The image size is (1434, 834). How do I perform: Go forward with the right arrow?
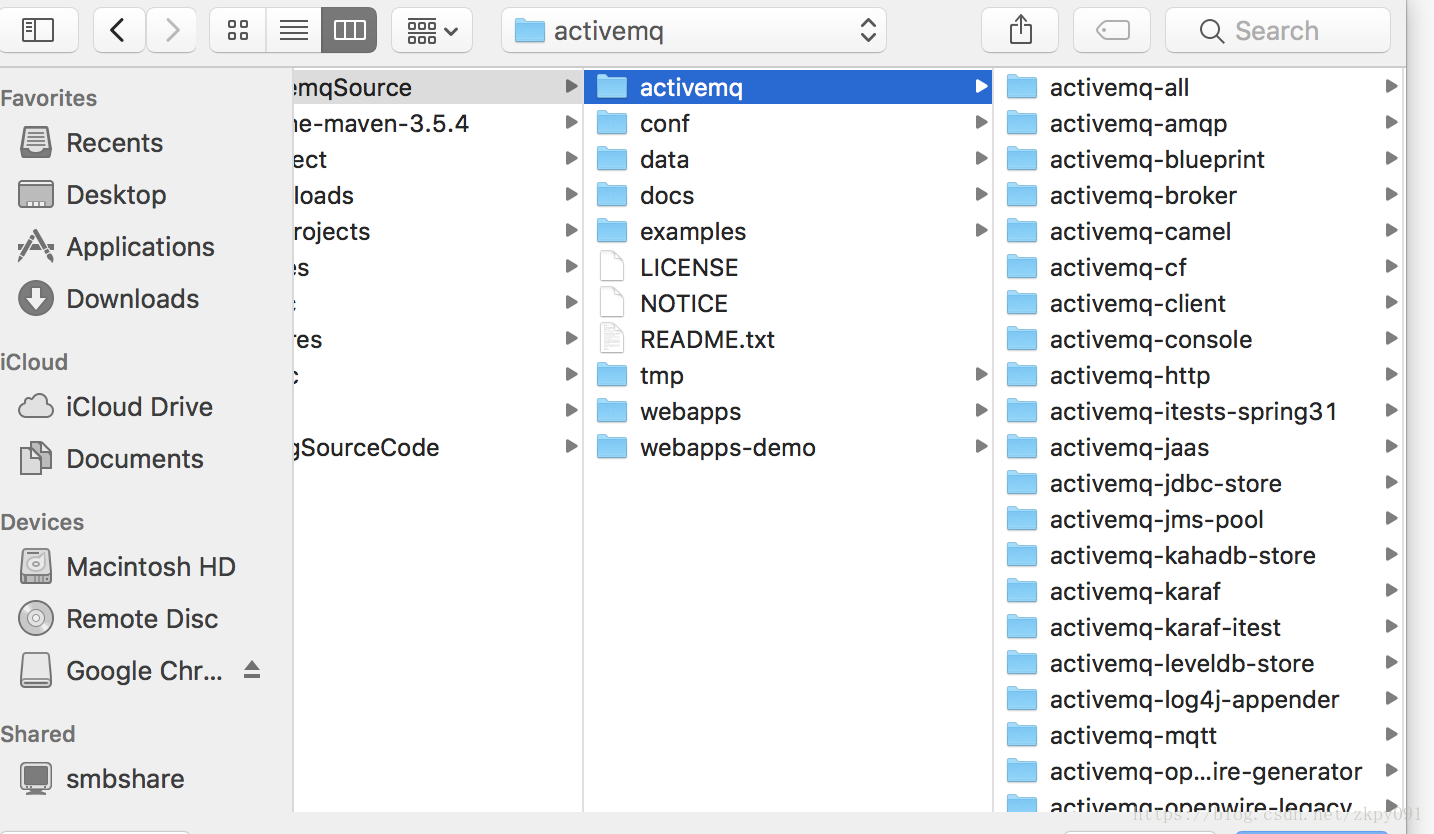(172, 30)
